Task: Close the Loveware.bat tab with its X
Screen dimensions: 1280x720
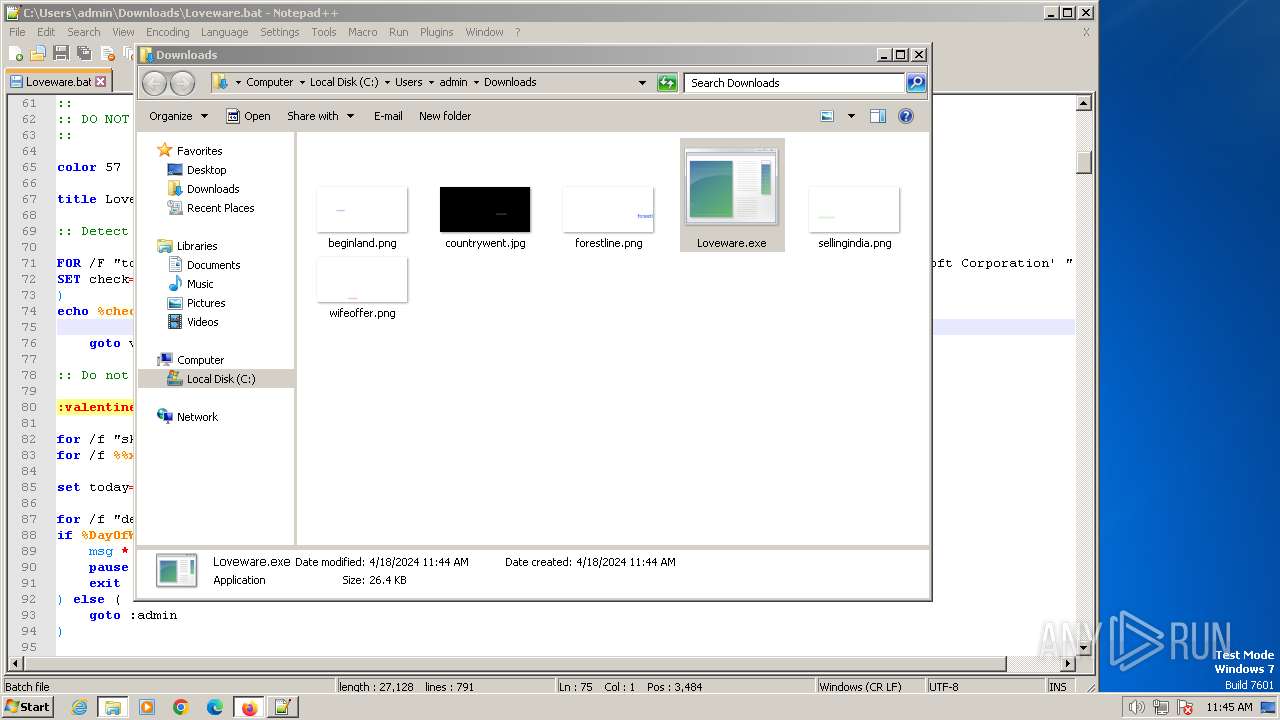Action: click(x=100, y=82)
